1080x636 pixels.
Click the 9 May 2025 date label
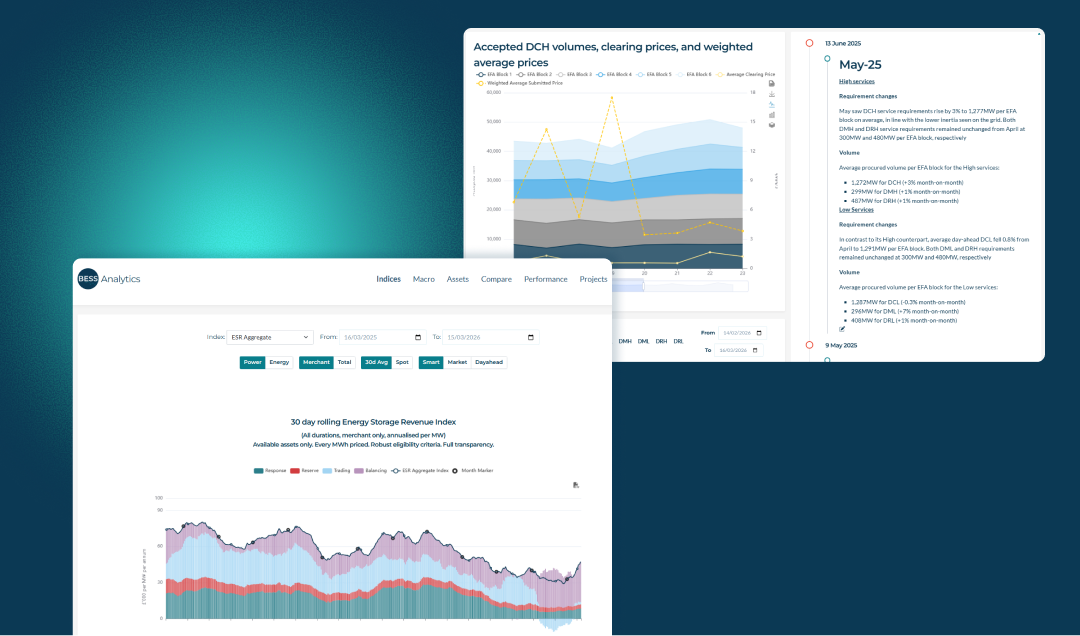click(x=841, y=345)
